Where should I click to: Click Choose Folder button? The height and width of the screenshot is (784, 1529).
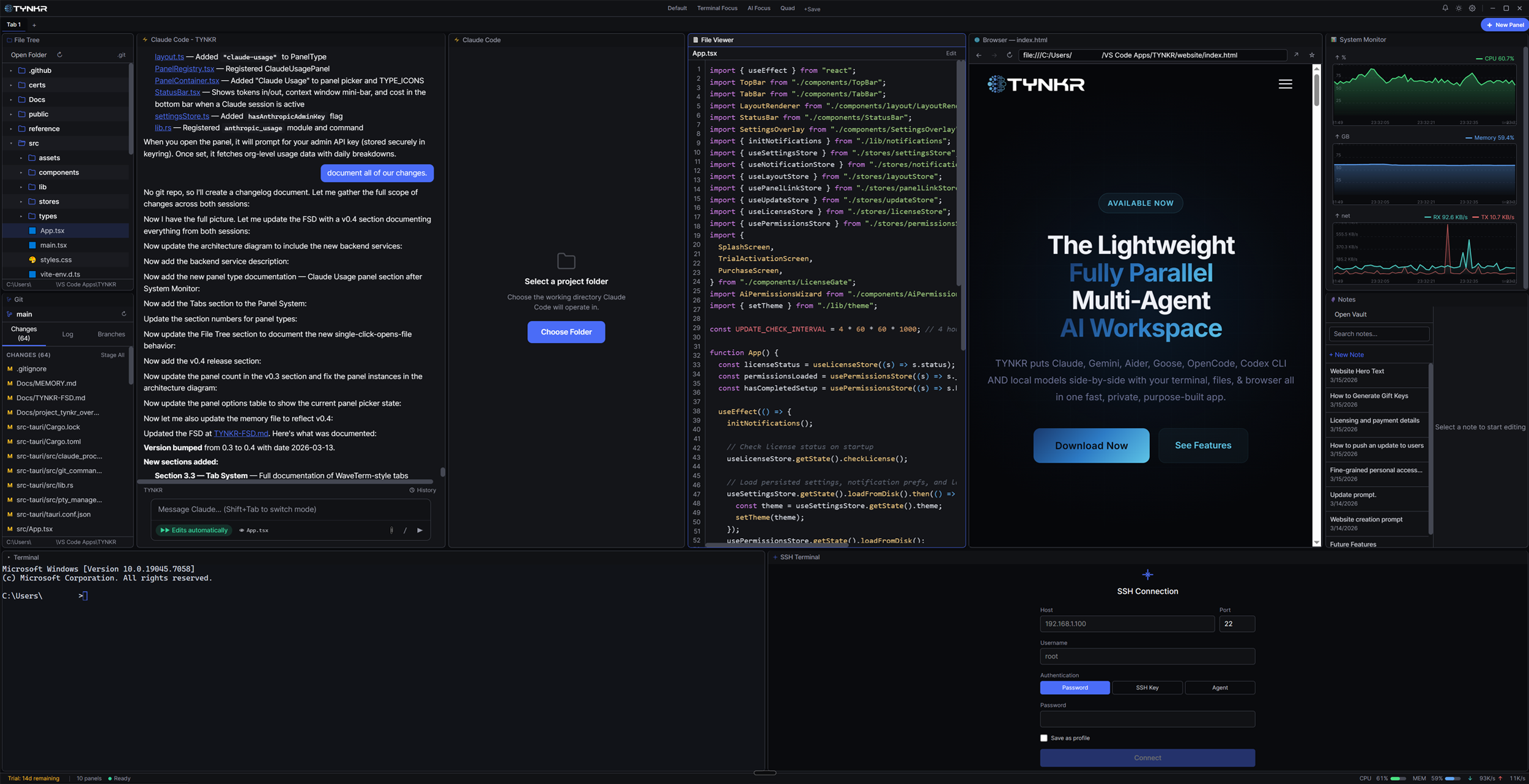point(566,332)
